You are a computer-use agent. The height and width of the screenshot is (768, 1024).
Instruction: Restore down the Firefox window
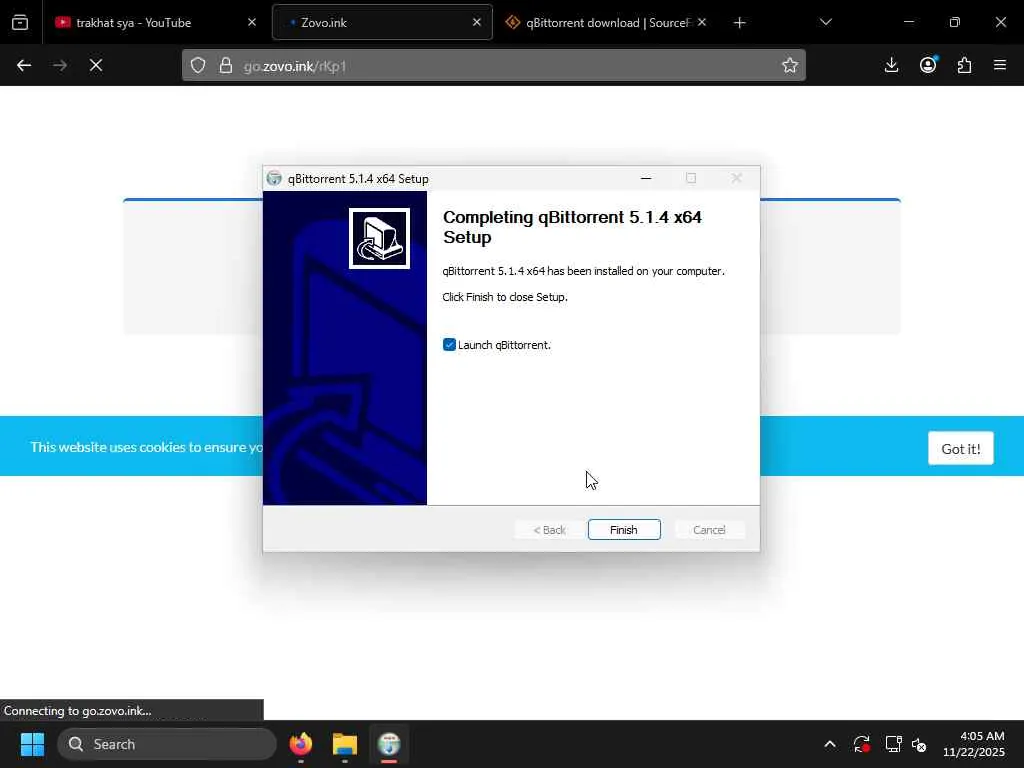pos(955,22)
